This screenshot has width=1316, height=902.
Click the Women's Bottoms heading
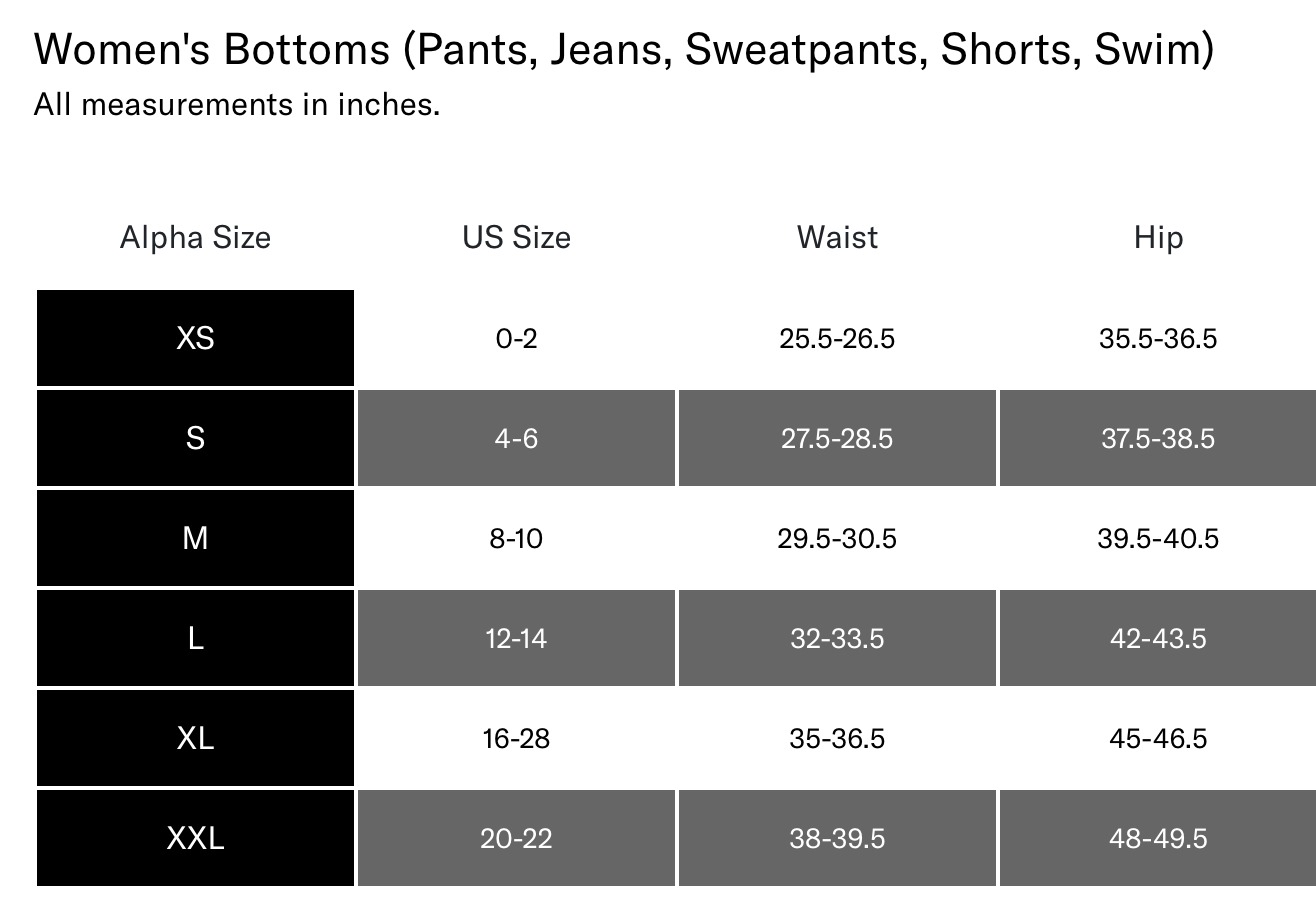coord(623,50)
